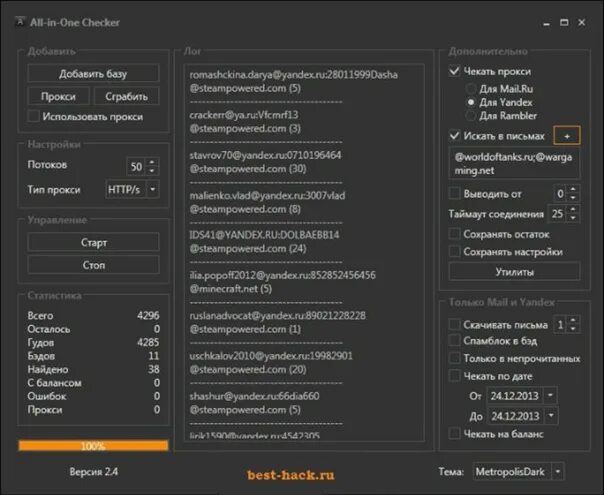Minimize the All-in-One Checker window

coord(546,23)
